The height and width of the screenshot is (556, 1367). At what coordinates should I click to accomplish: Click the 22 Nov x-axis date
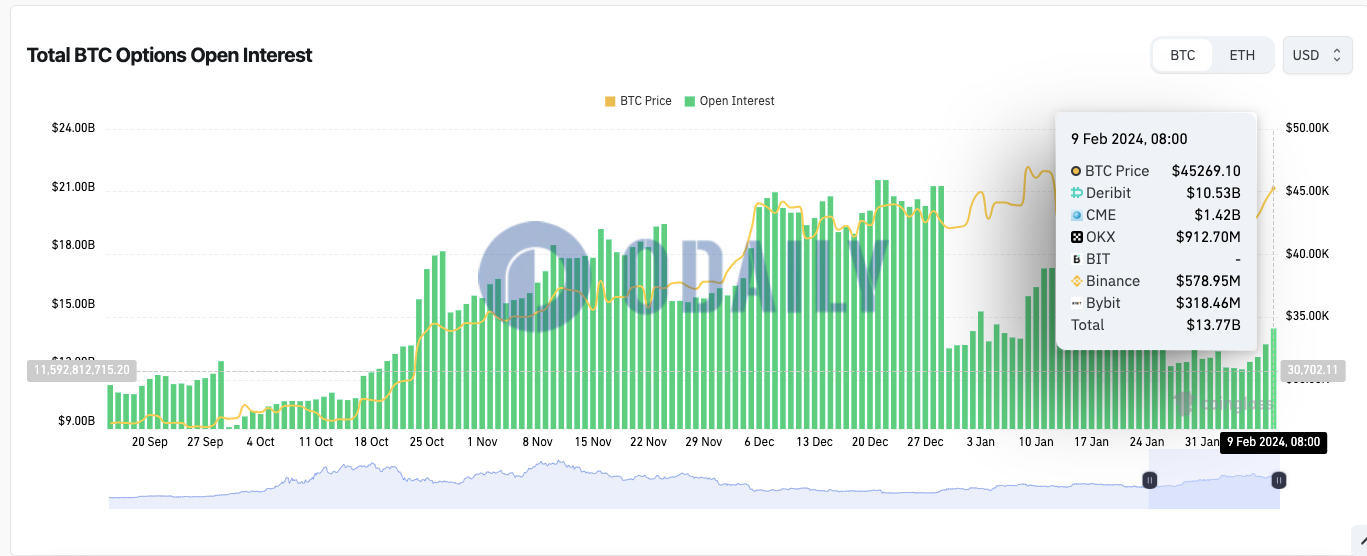(648, 441)
